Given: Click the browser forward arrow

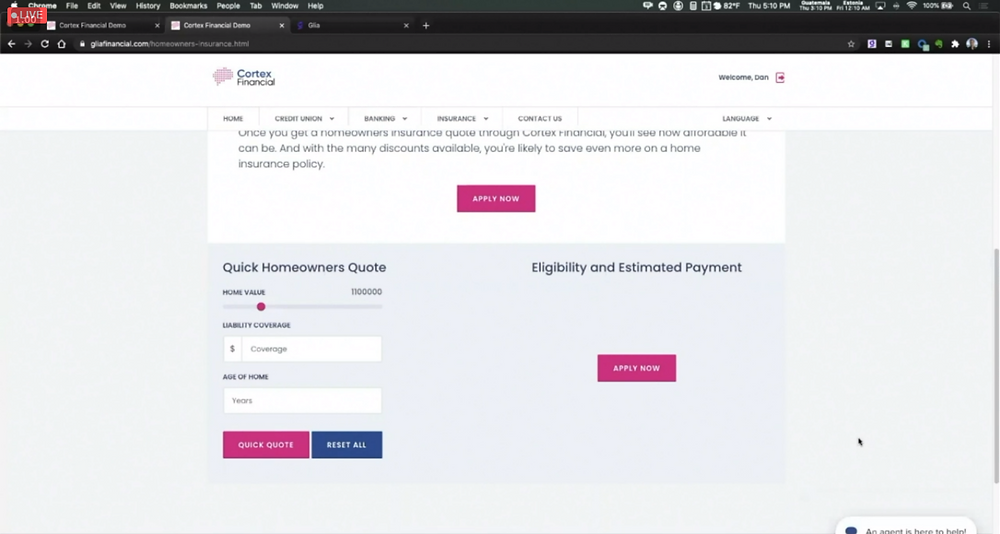Looking at the screenshot, I should coord(28,44).
